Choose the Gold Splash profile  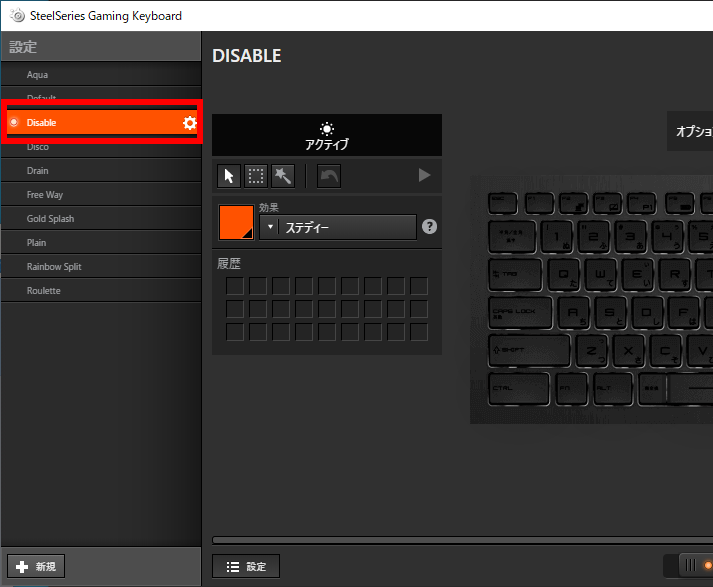101,219
